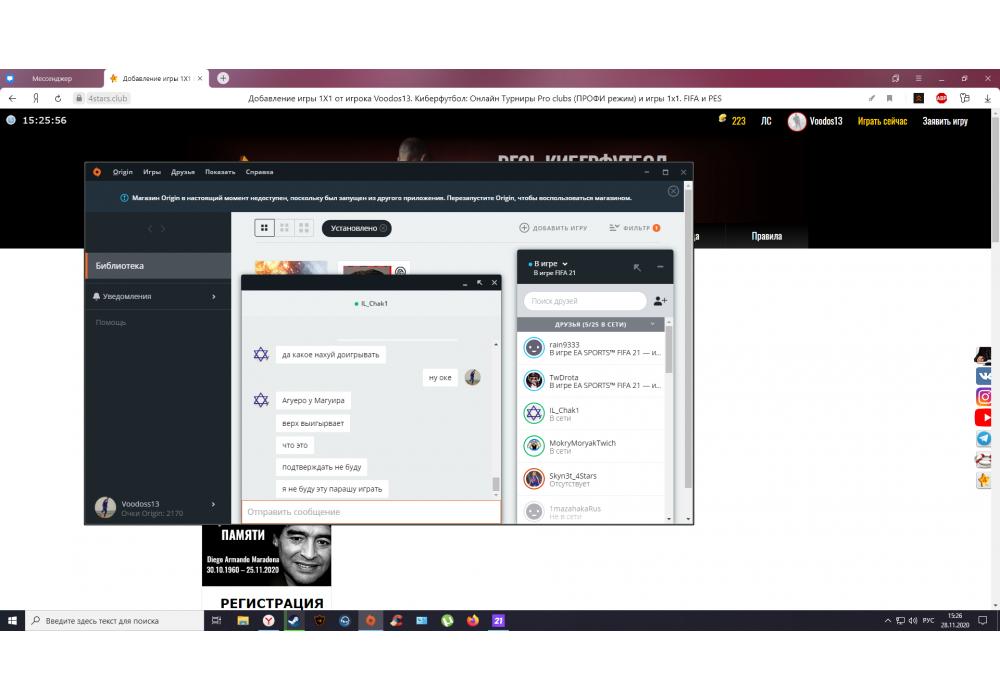Select friend rain9333 in friends list
Screen dimensions: 1000x700
pos(590,348)
